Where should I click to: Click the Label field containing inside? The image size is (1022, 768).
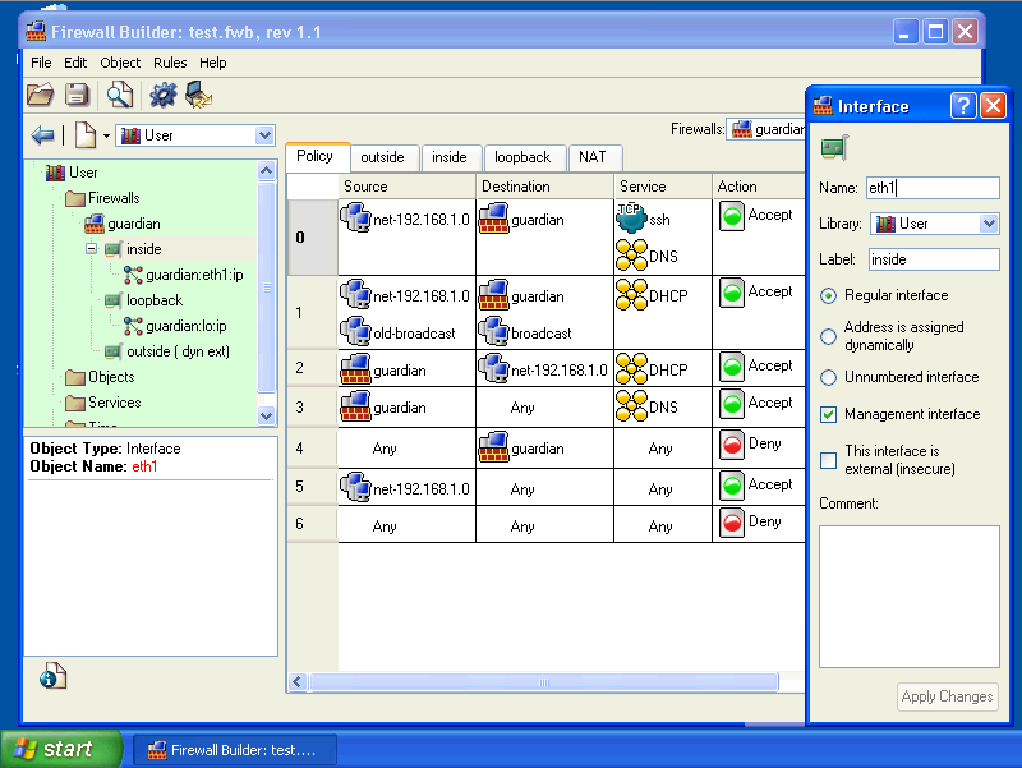point(933,259)
